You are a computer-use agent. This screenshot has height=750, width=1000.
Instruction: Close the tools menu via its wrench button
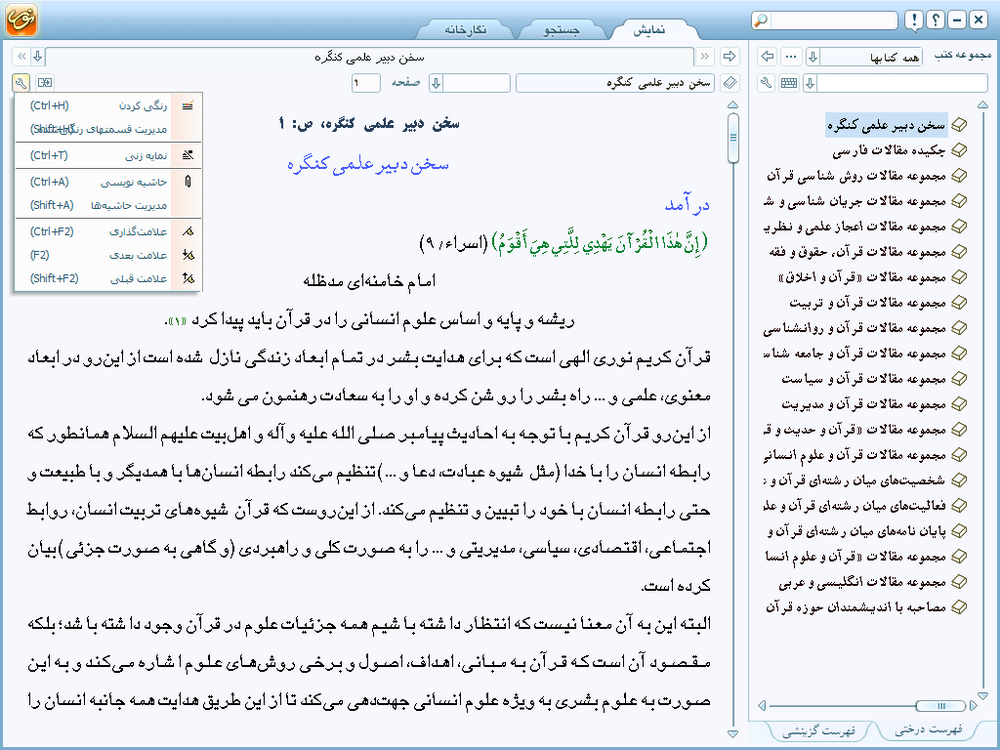(x=20, y=82)
